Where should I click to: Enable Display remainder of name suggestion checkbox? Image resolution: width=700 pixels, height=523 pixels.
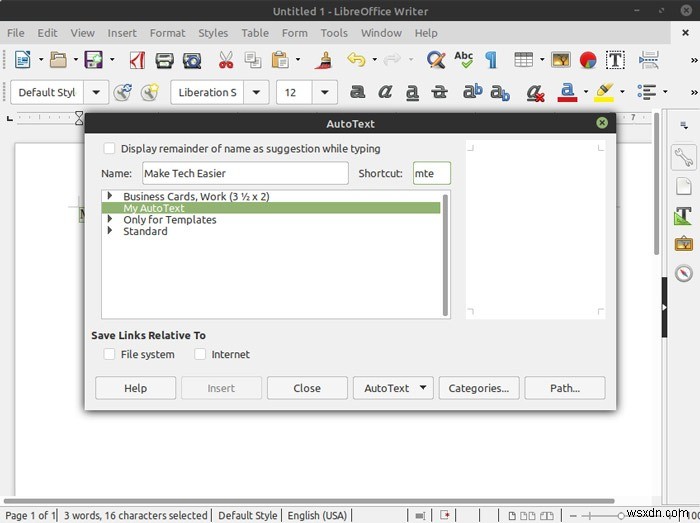(109, 149)
